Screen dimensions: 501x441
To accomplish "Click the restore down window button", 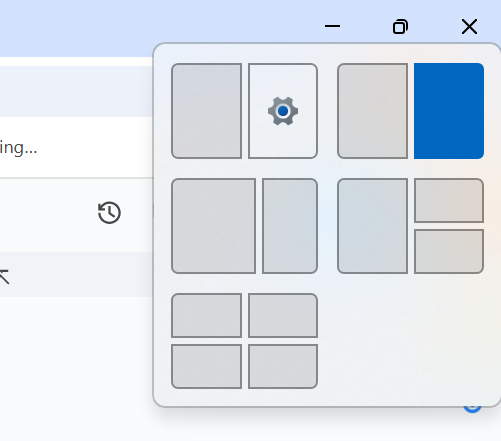I will (400, 26).
